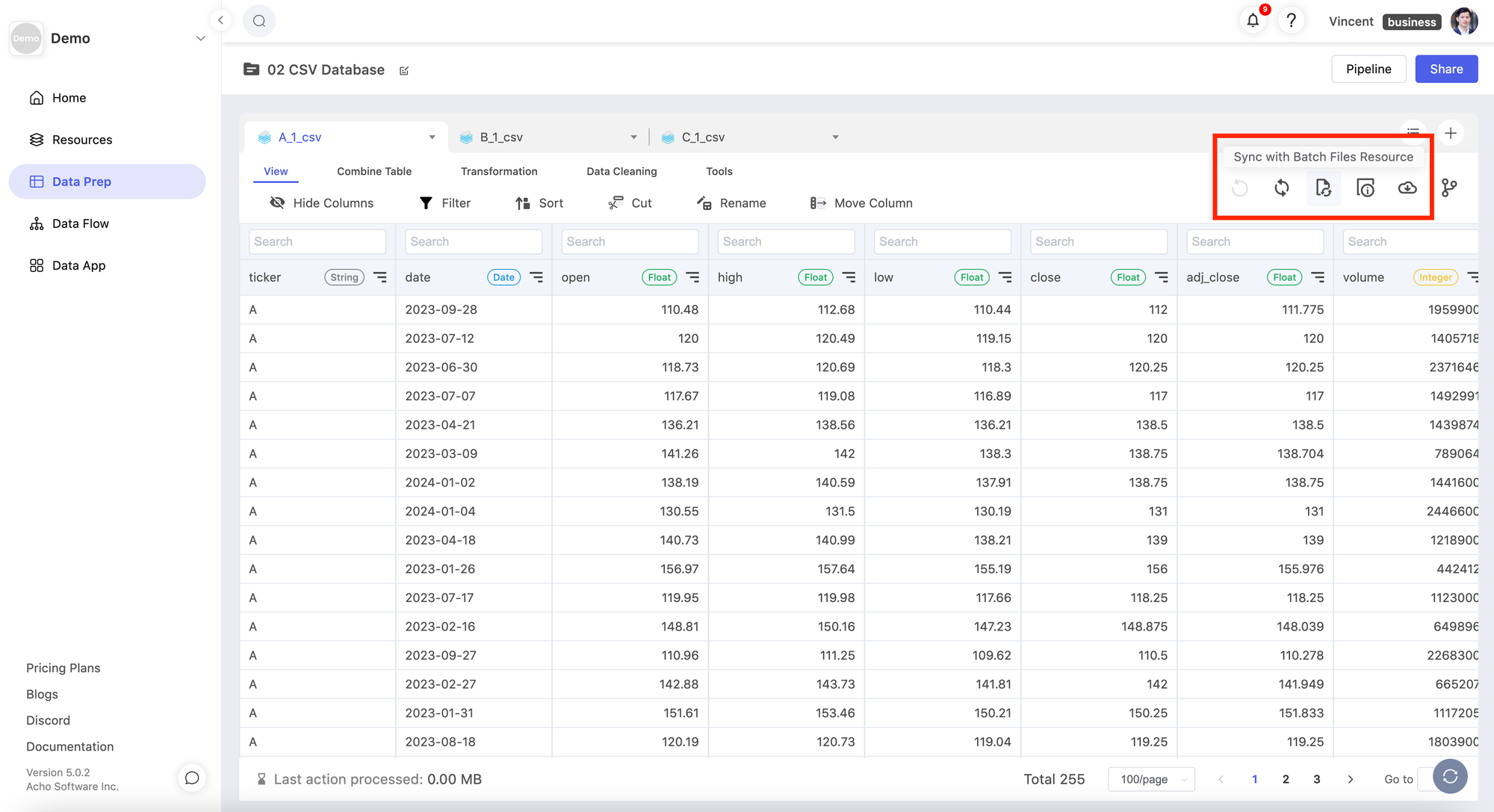Click Hide Columns tool
The width and height of the screenshot is (1494, 812).
pos(321,203)
